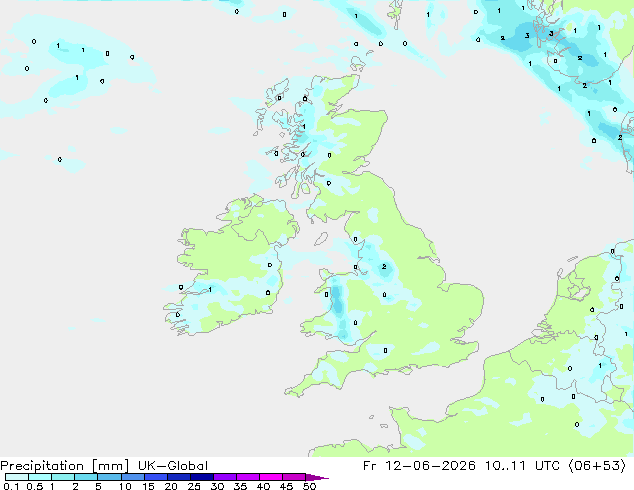This screenshot has width=634, height=490.
Task: Select the 40–45 mm magenta legend swatch
Action: pyautogui.click(x=271, y=477)
